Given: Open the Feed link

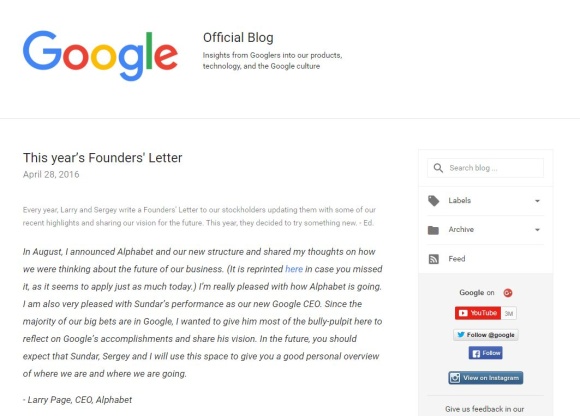Looking at the screenshot, I should (457, 259).
